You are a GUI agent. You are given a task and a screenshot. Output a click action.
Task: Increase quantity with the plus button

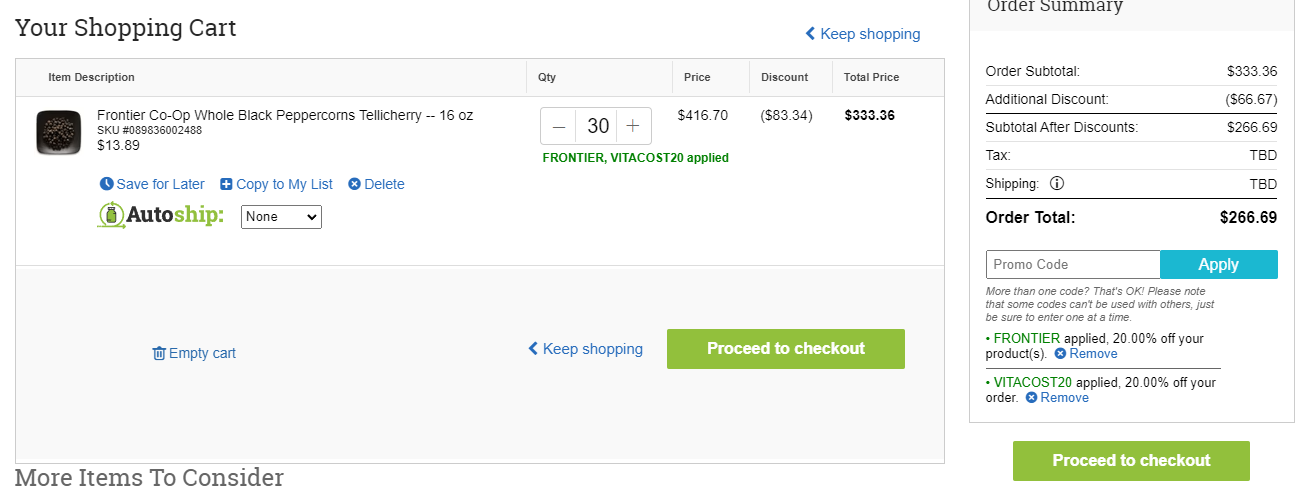tap(633, 127)
